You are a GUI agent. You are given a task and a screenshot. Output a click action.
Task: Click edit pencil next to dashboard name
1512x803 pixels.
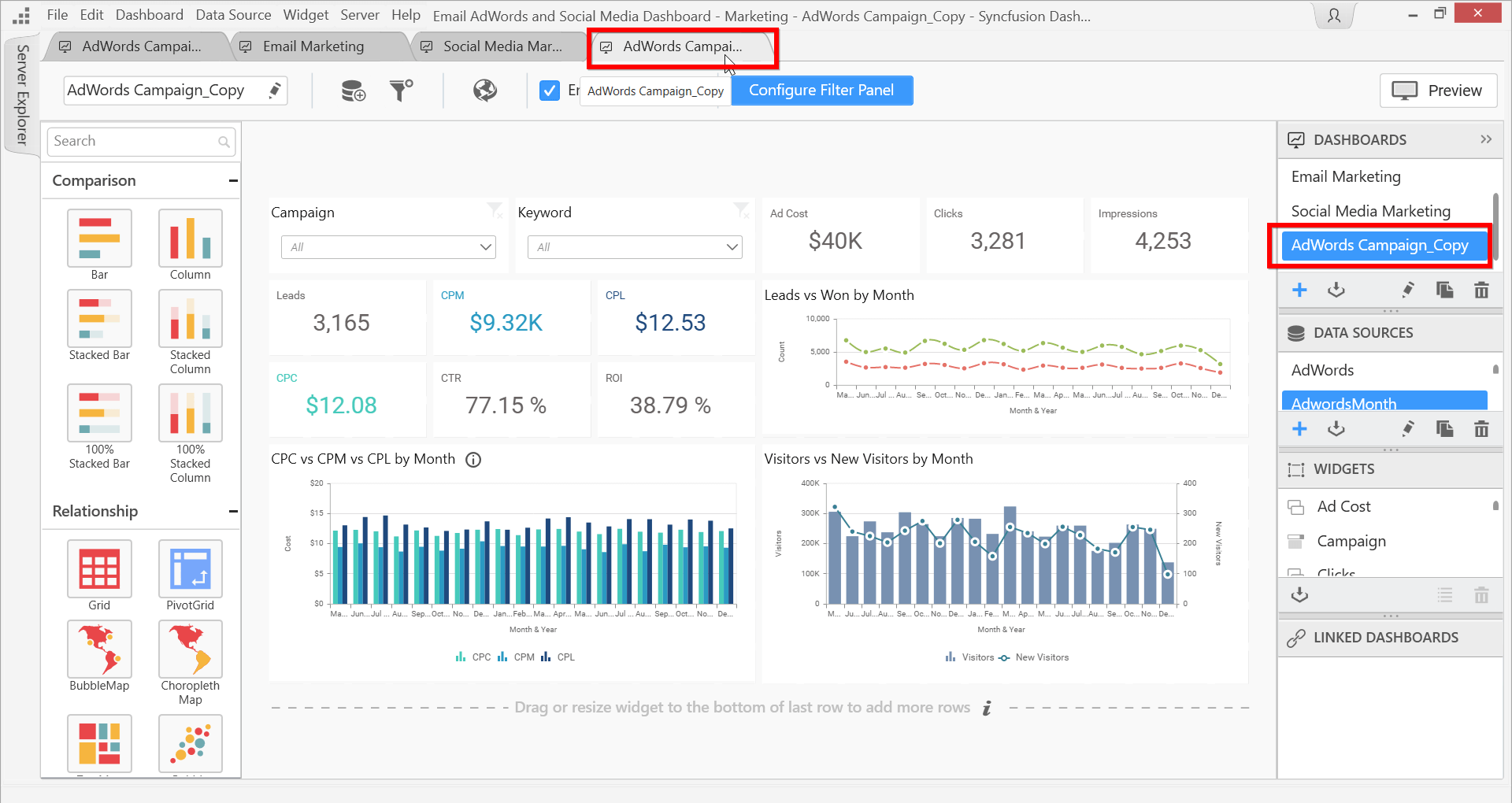tap(274, 91)
